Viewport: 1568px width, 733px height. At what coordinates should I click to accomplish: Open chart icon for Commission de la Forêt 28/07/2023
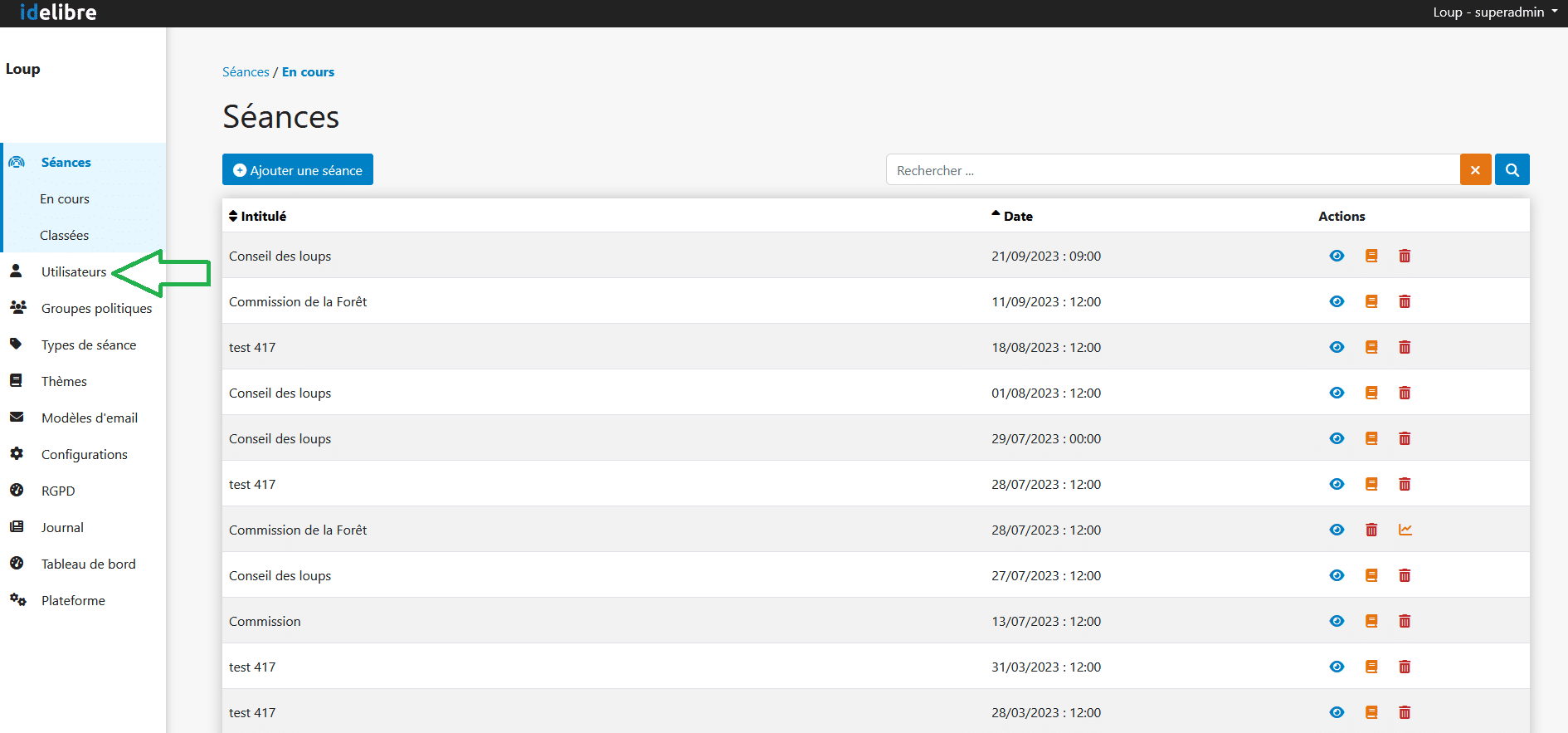click(x=1405, y=530)
